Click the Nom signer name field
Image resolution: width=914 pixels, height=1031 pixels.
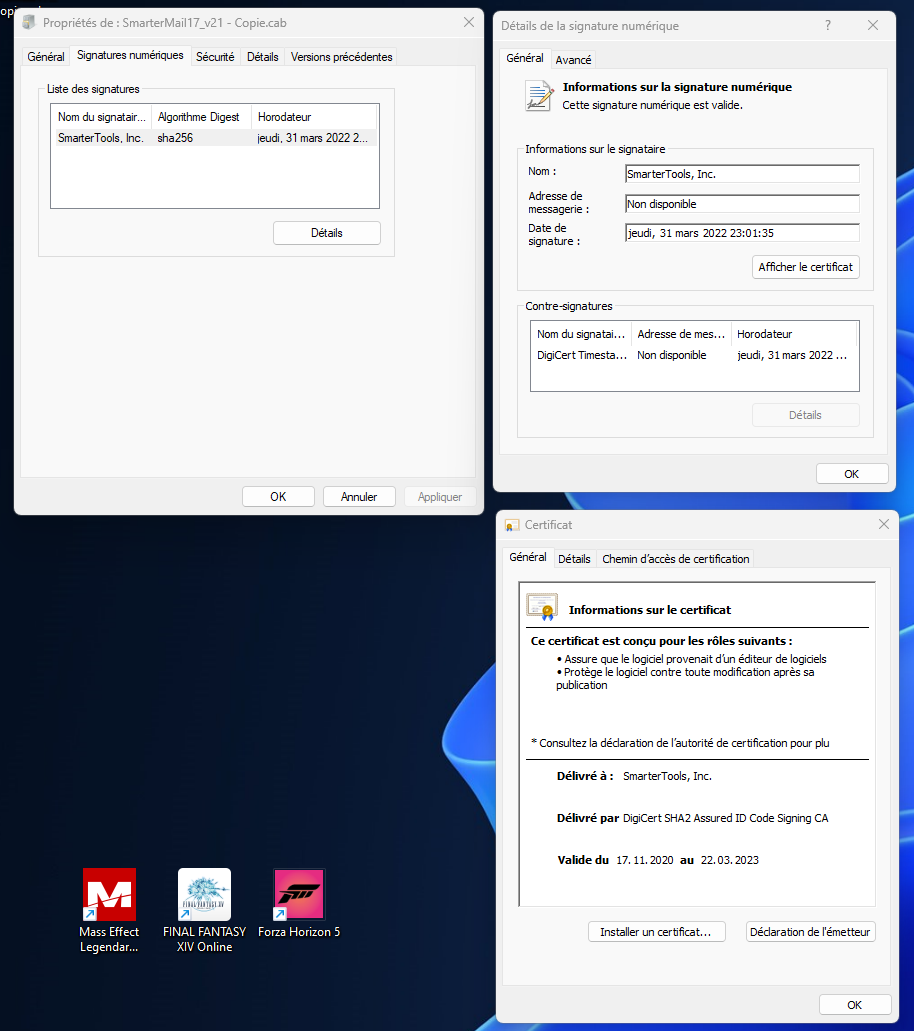click(x=741, y=174)
